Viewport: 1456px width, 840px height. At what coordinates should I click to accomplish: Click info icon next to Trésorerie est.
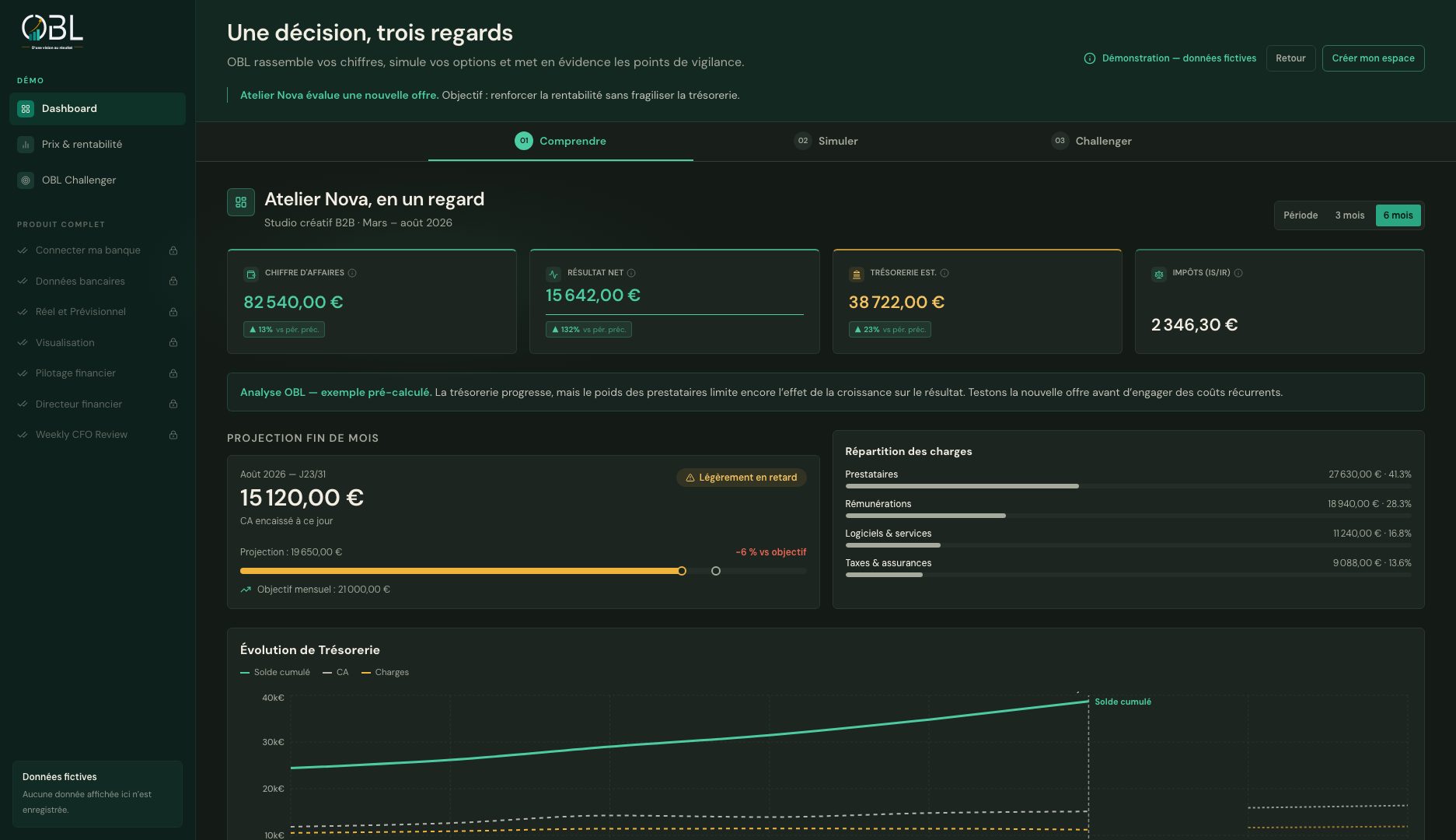click(x=944, y=273)
